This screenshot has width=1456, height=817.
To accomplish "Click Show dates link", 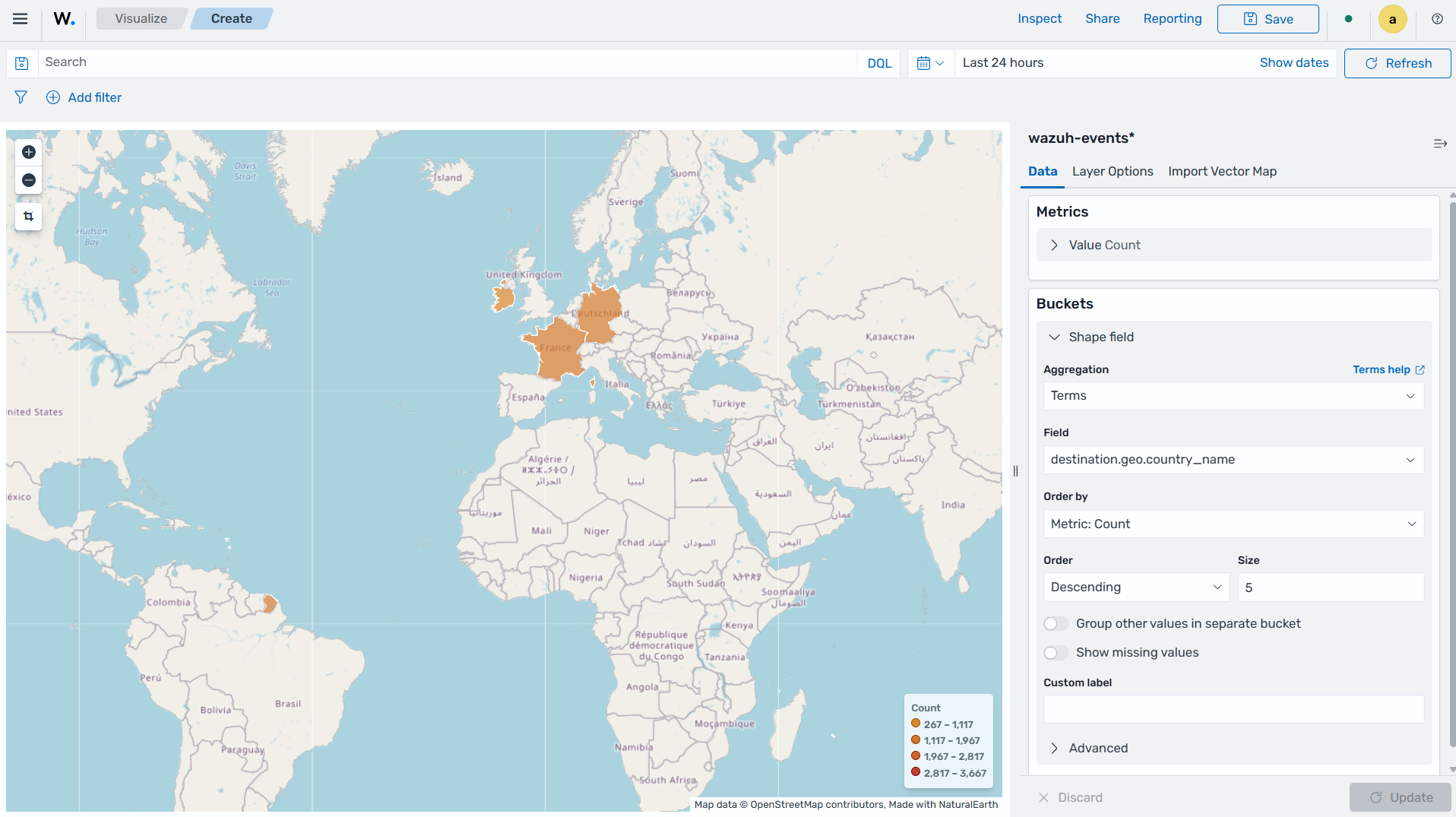I will [x=1294, y=63].
